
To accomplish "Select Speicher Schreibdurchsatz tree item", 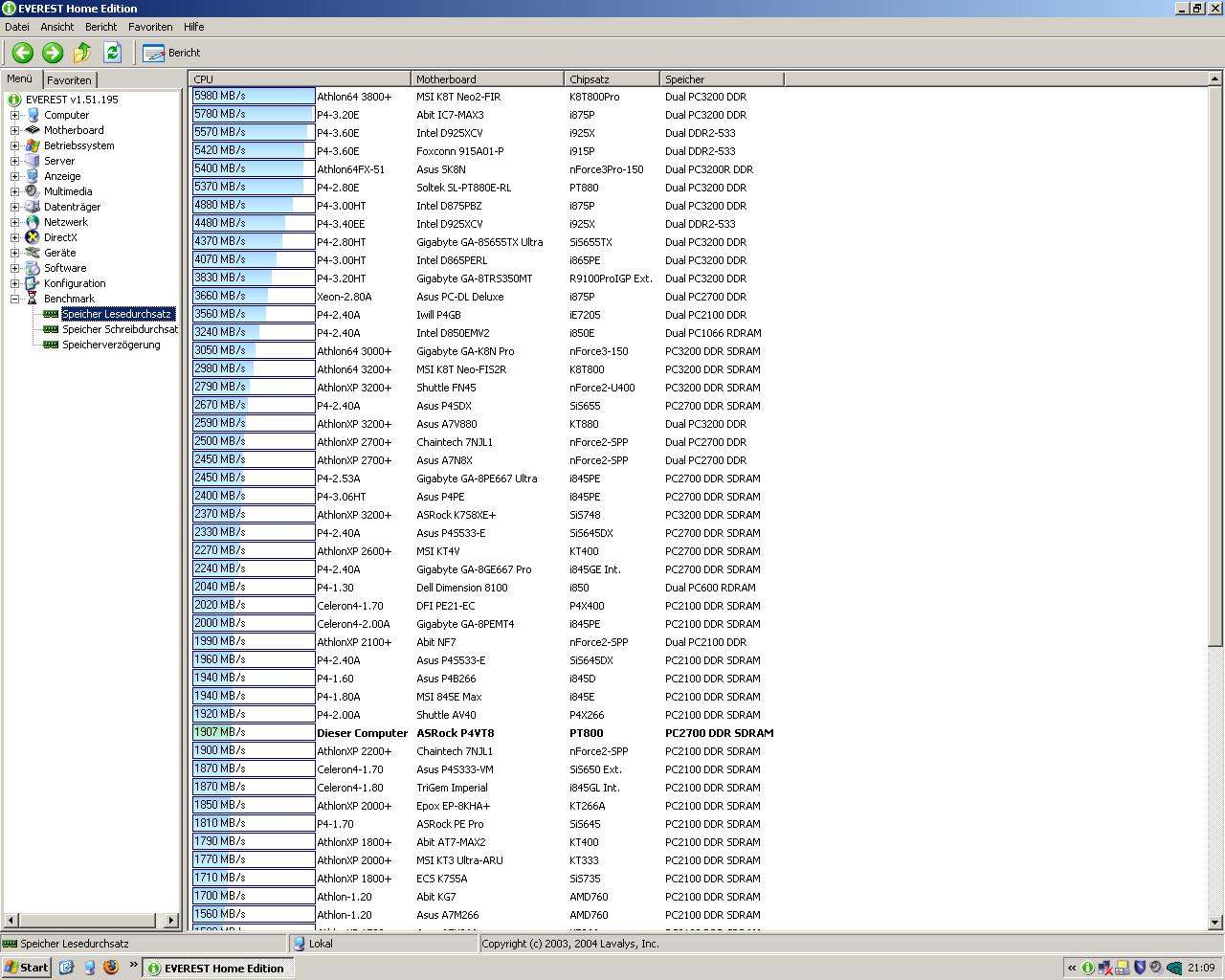I will tap(121, 329).
